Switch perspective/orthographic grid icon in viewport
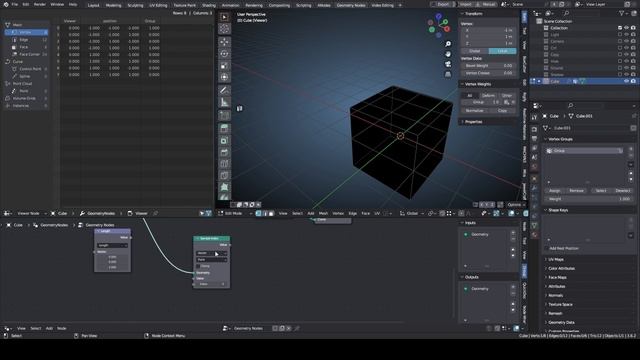640x360 pixels. tap(448, 75)
